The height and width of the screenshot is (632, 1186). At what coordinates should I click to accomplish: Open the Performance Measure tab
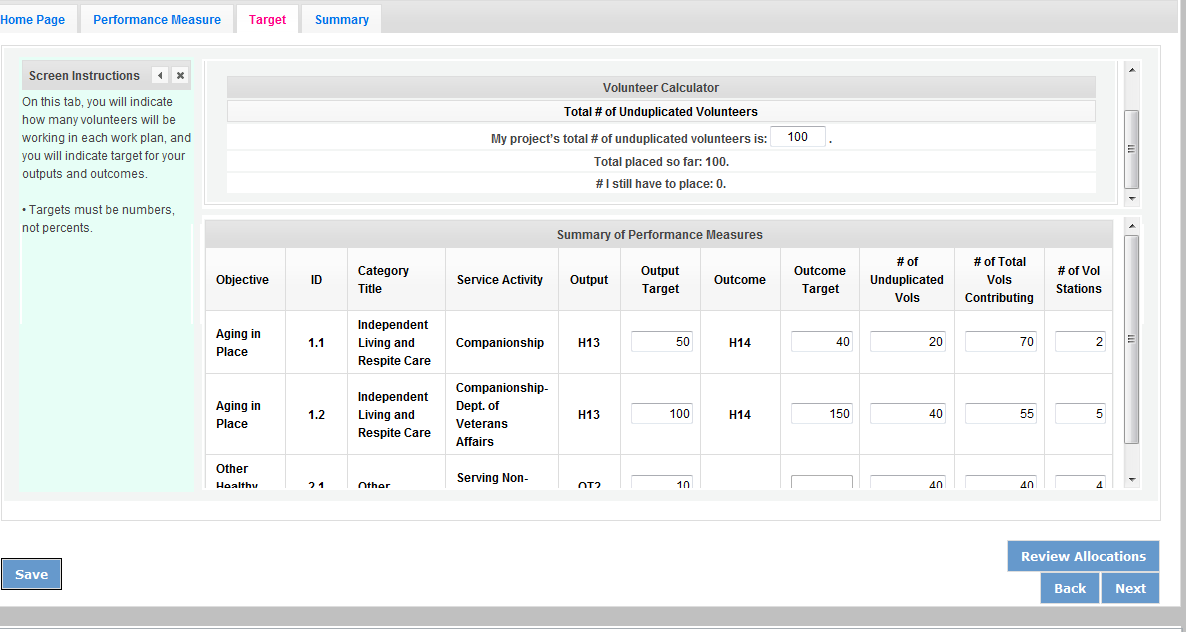(157, 20)
